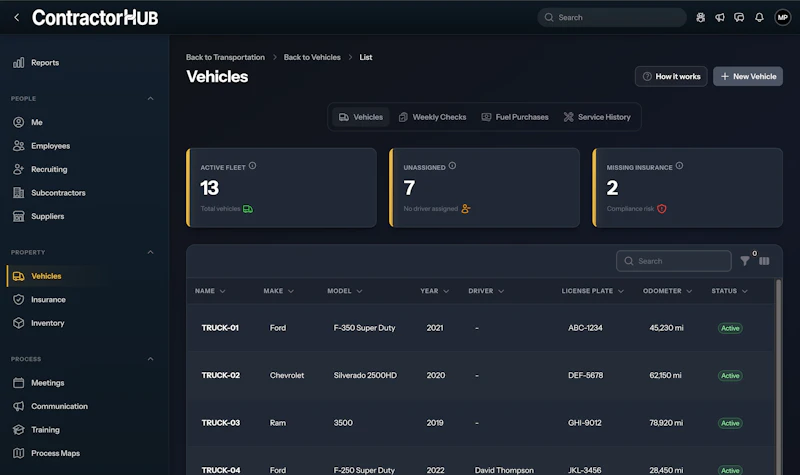This screenshot has width=800, height=475.
Task: Click the Inventory box icon in sidebar
Action: (18, 323)
